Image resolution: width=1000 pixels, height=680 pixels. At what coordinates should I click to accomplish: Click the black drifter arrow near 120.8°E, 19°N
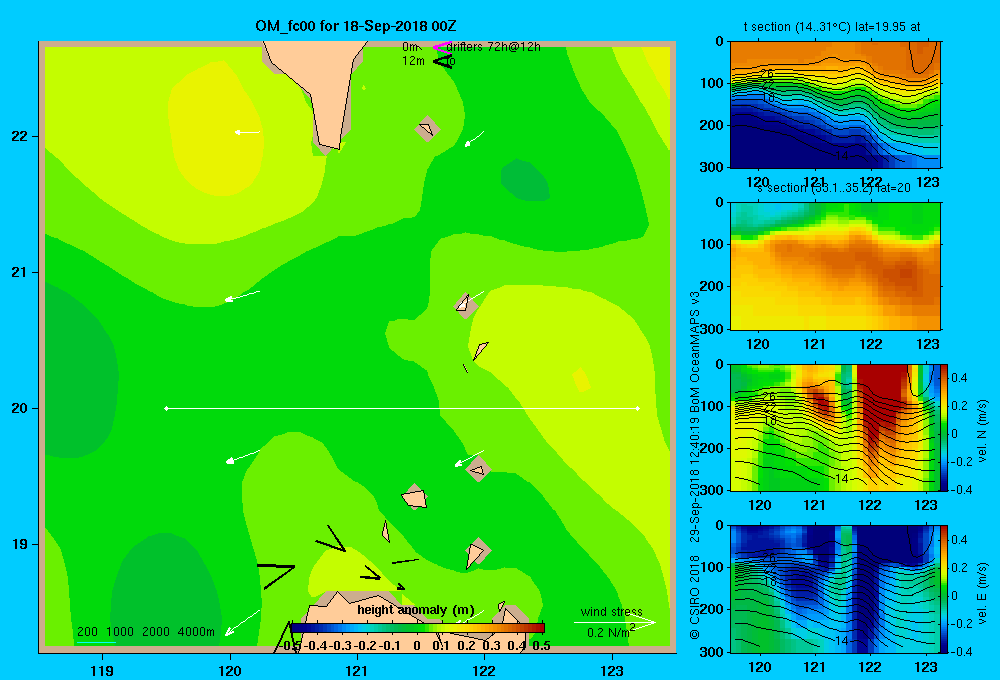coord(331,539)
